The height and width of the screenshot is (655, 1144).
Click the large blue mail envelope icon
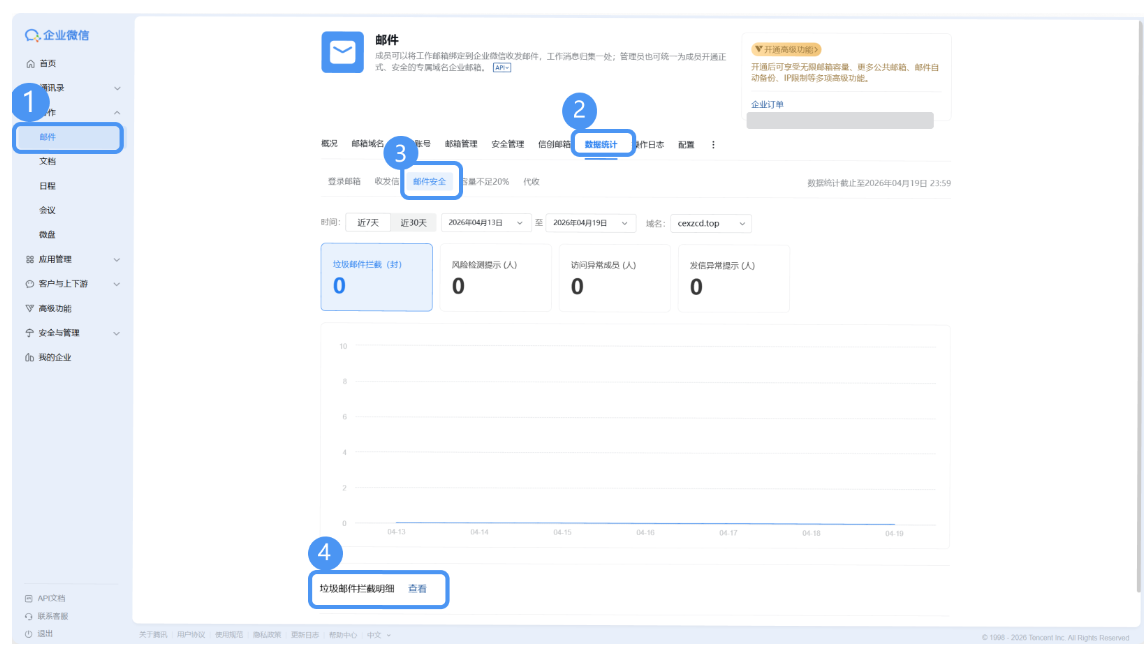click(342, 52)
